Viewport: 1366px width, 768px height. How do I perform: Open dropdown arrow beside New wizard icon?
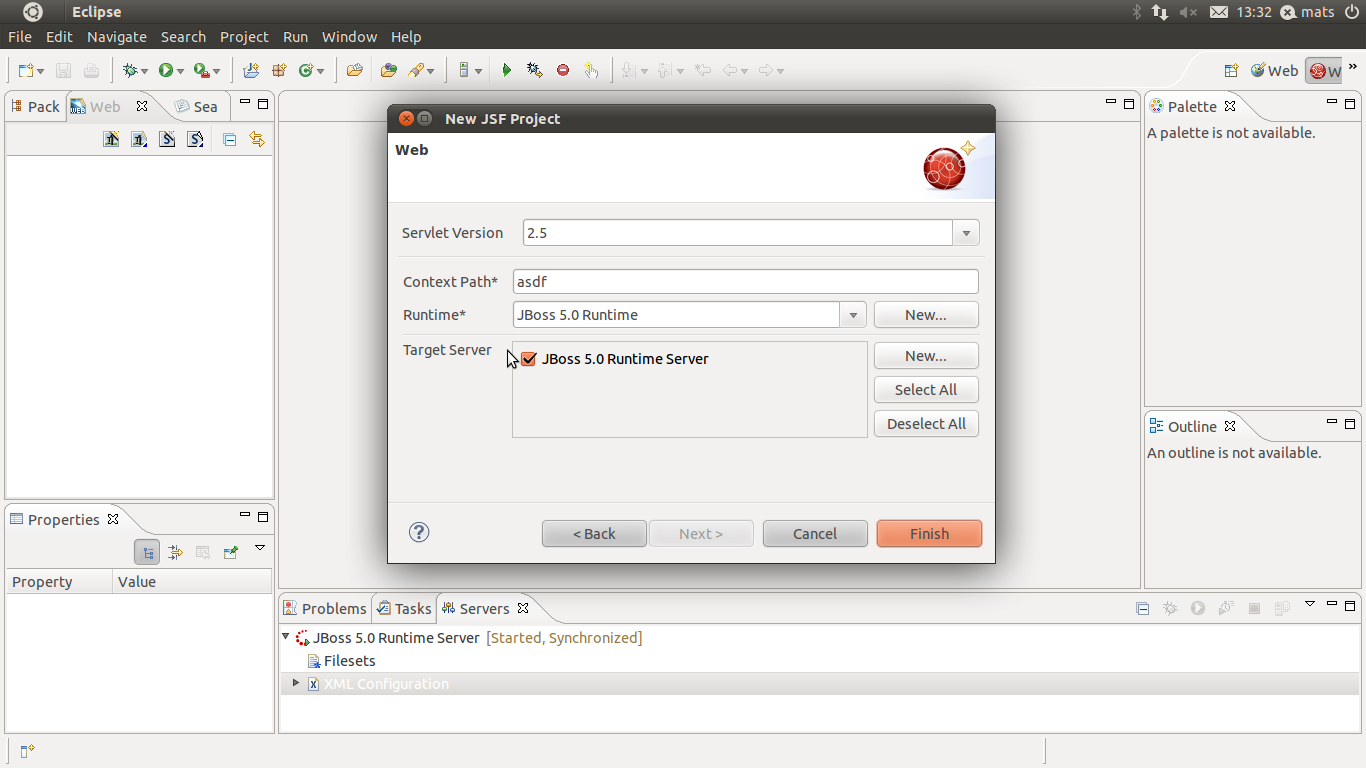pyautogui.click(x=41, y=71)
